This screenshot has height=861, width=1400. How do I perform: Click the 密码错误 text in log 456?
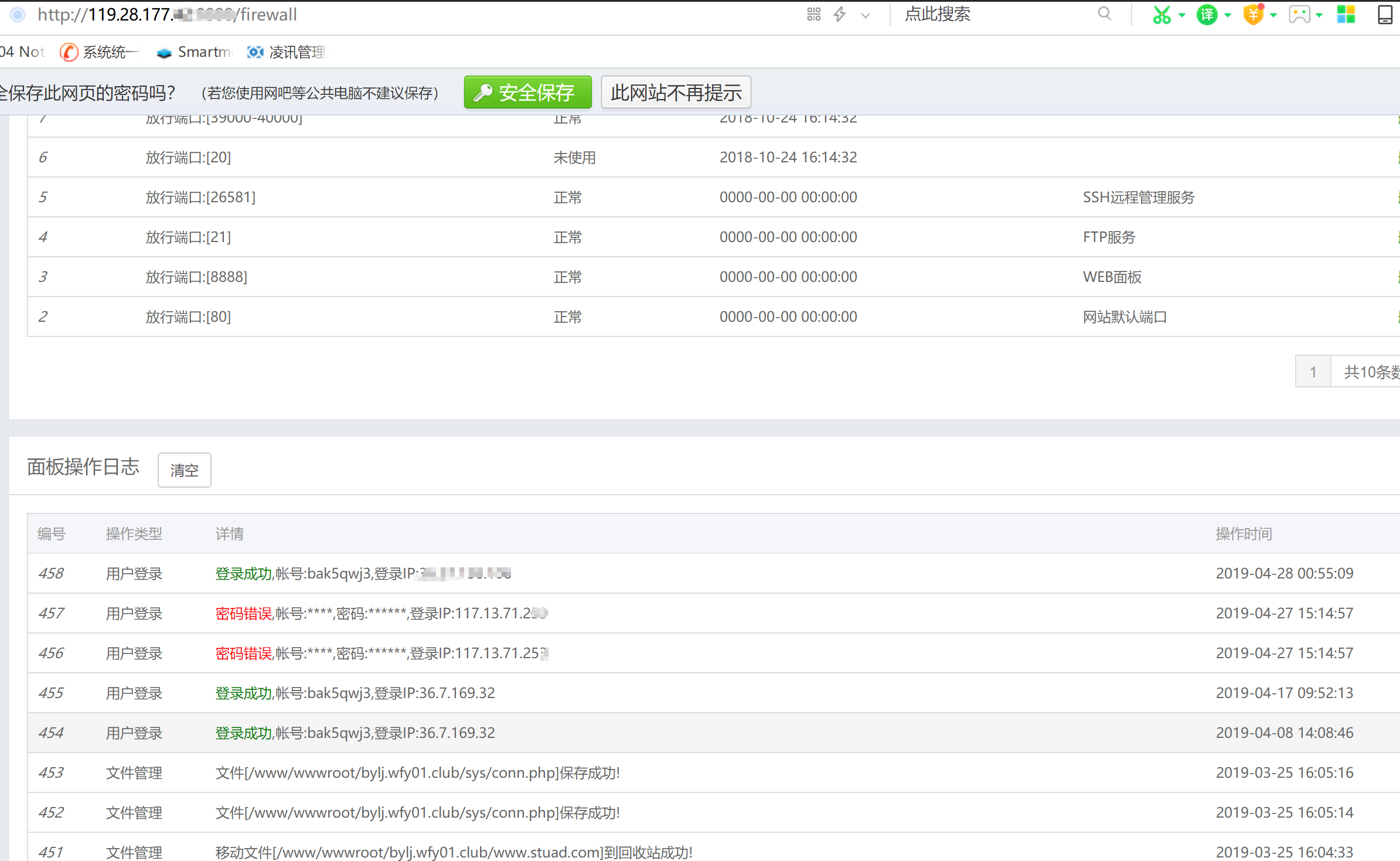pyautogui.click(x=243, y=654)
